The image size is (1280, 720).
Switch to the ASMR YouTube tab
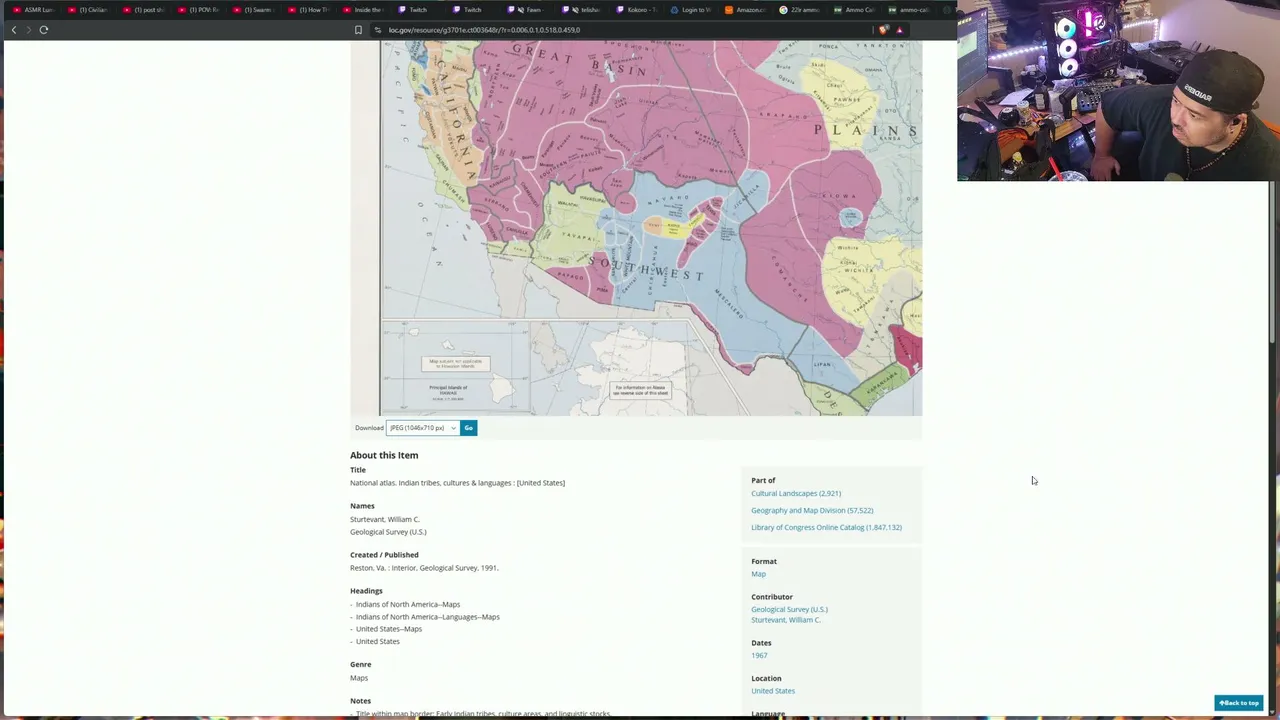pyautogui.click(x=34, y=10)
